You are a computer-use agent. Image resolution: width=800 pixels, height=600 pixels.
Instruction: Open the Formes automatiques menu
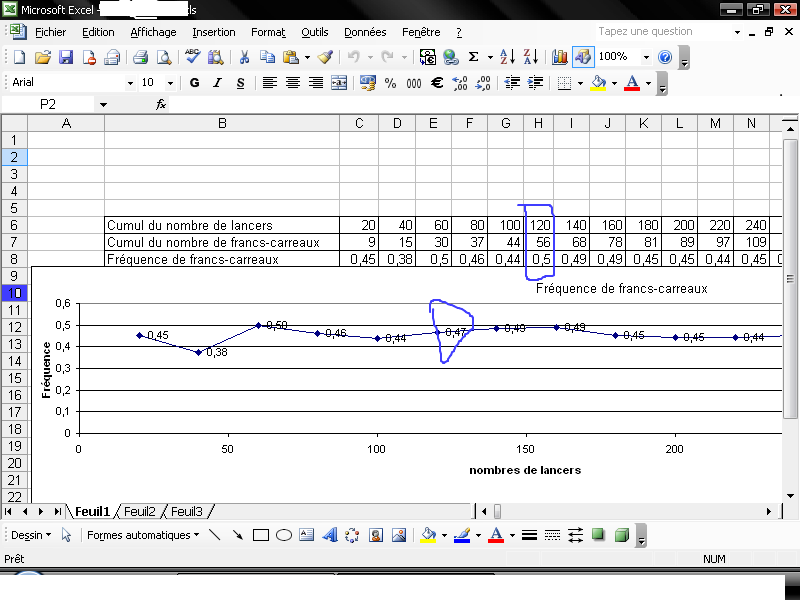tap(143, 535)
